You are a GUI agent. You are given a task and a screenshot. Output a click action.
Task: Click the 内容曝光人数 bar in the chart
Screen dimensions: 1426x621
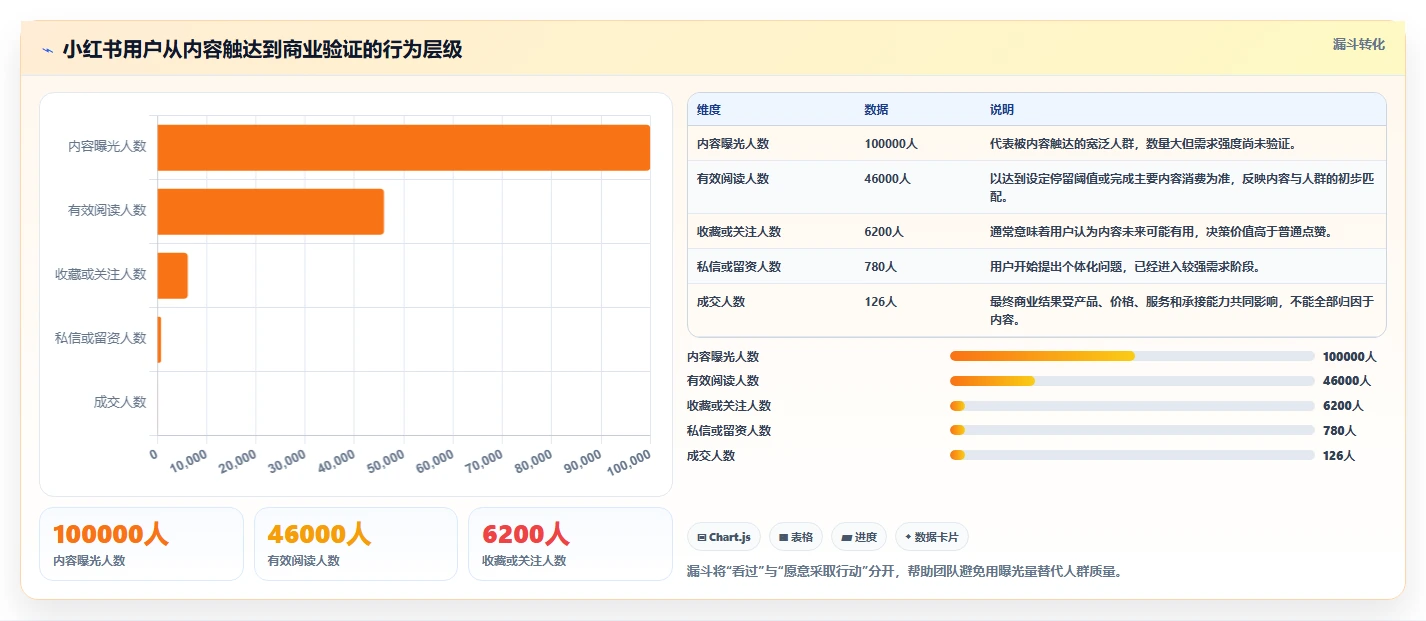point(403,147)
